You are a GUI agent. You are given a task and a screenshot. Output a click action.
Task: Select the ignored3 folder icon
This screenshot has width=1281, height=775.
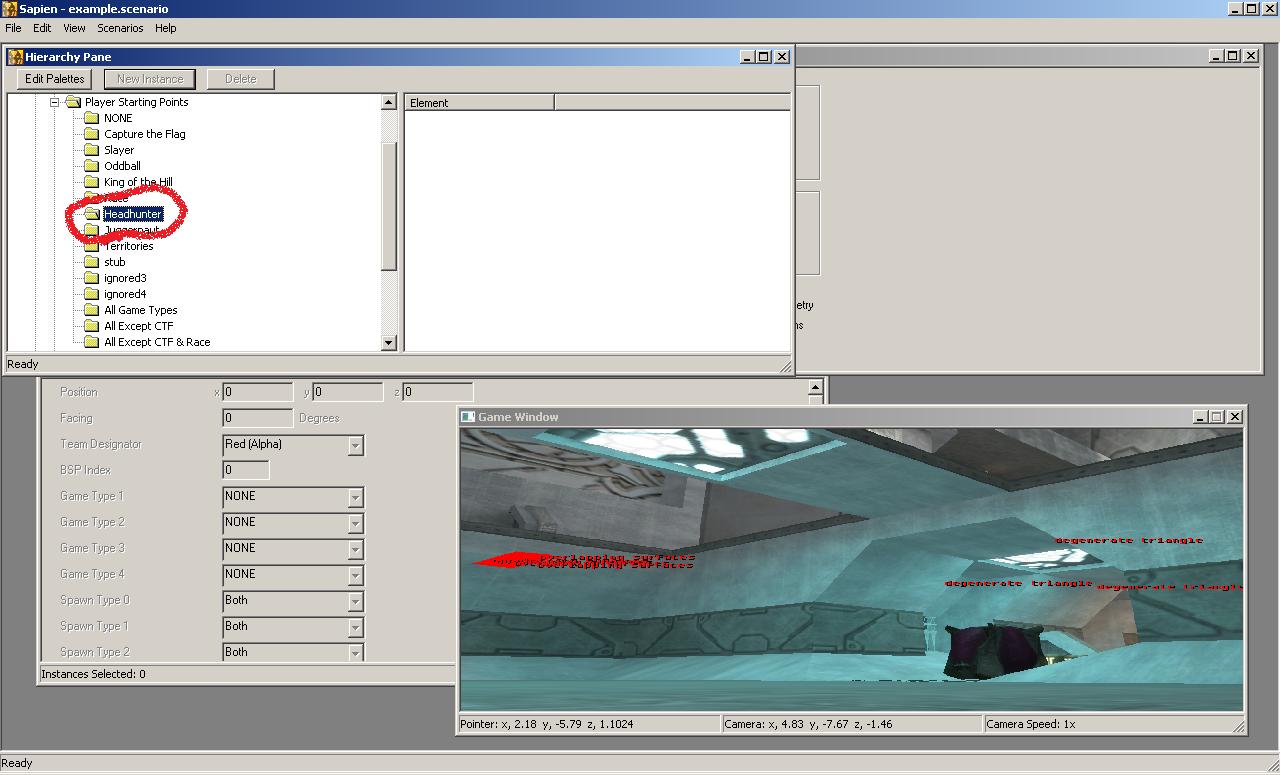click(92, 278)
